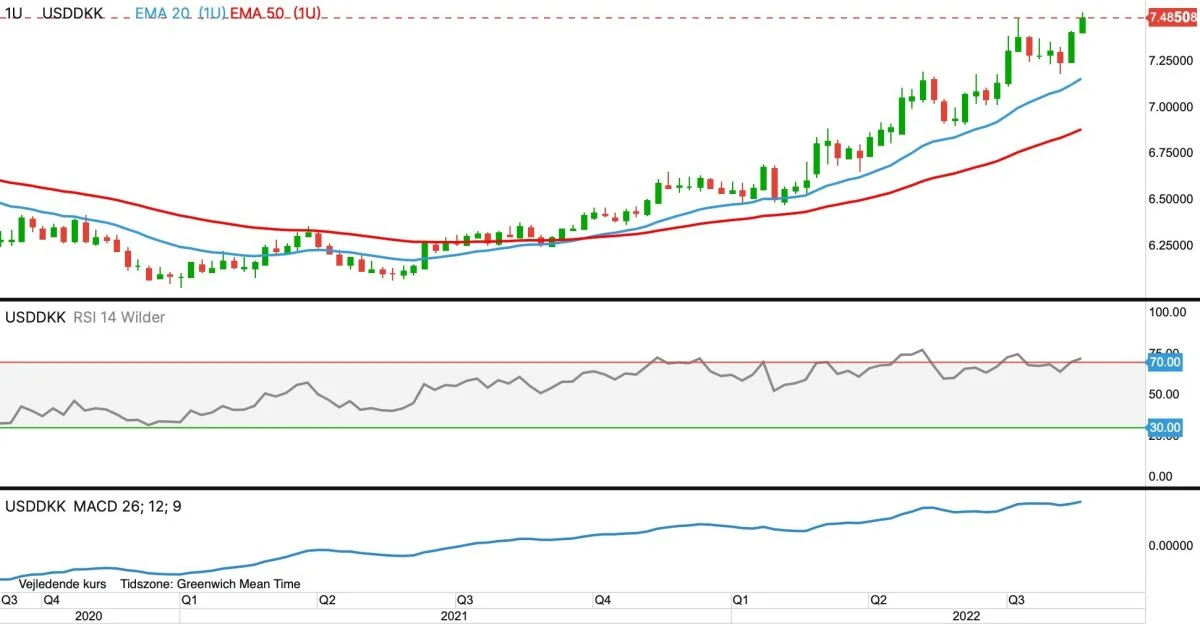Select the RSI 70.00 overbought level tag

tap(1165, 362)
